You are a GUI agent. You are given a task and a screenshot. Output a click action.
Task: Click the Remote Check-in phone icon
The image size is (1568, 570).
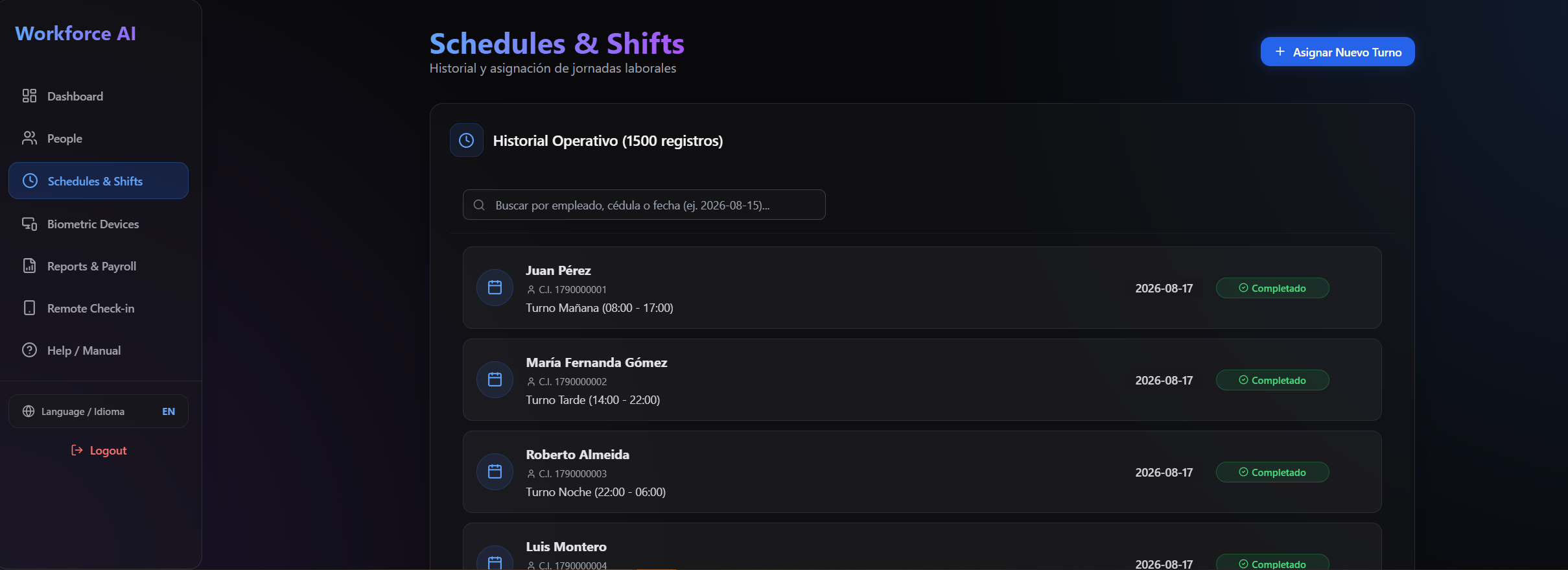point(29,308)
